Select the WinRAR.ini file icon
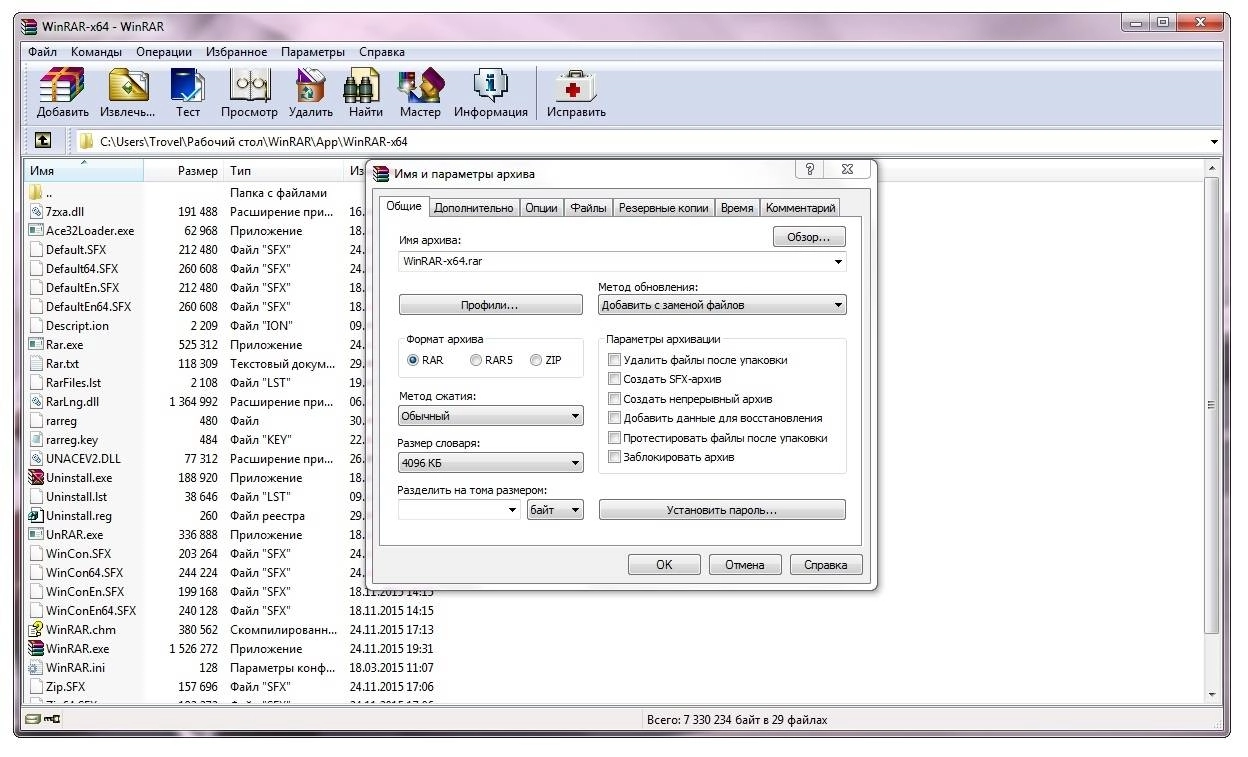This screenshot has width=1248, height=757. point(36,668)
